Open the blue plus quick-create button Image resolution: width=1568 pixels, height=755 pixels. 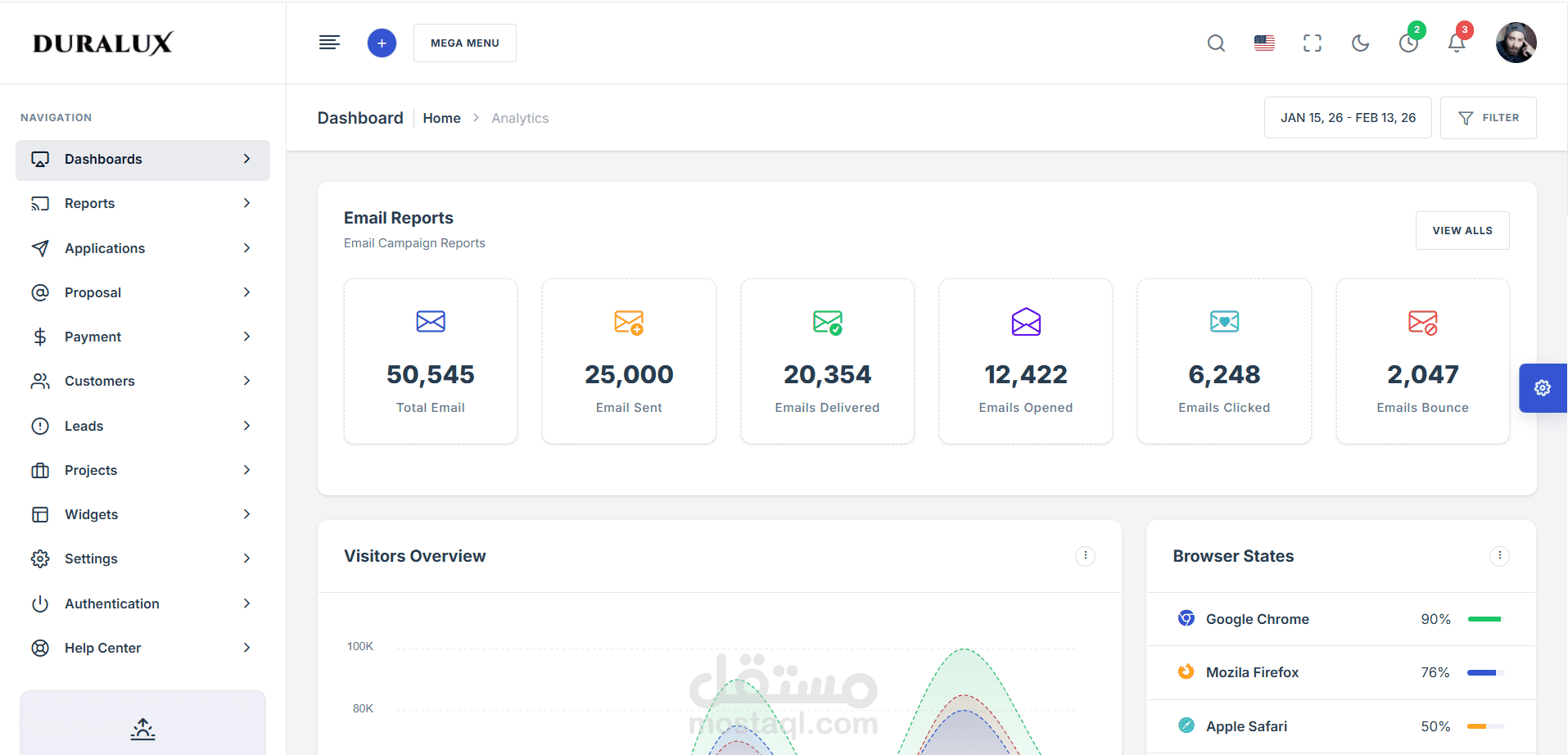pyautogui.click(x=382, y=43)
